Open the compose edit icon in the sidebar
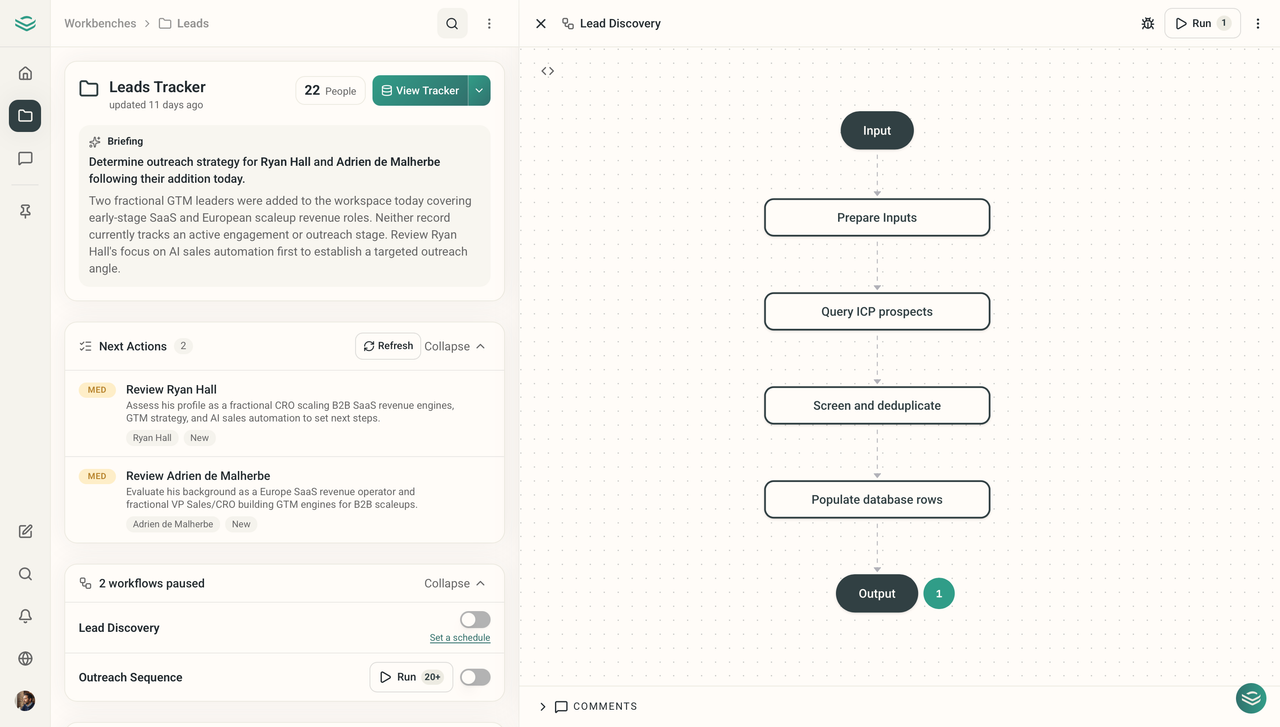This screenshot has width=1280, height=727. click(25, 532)
